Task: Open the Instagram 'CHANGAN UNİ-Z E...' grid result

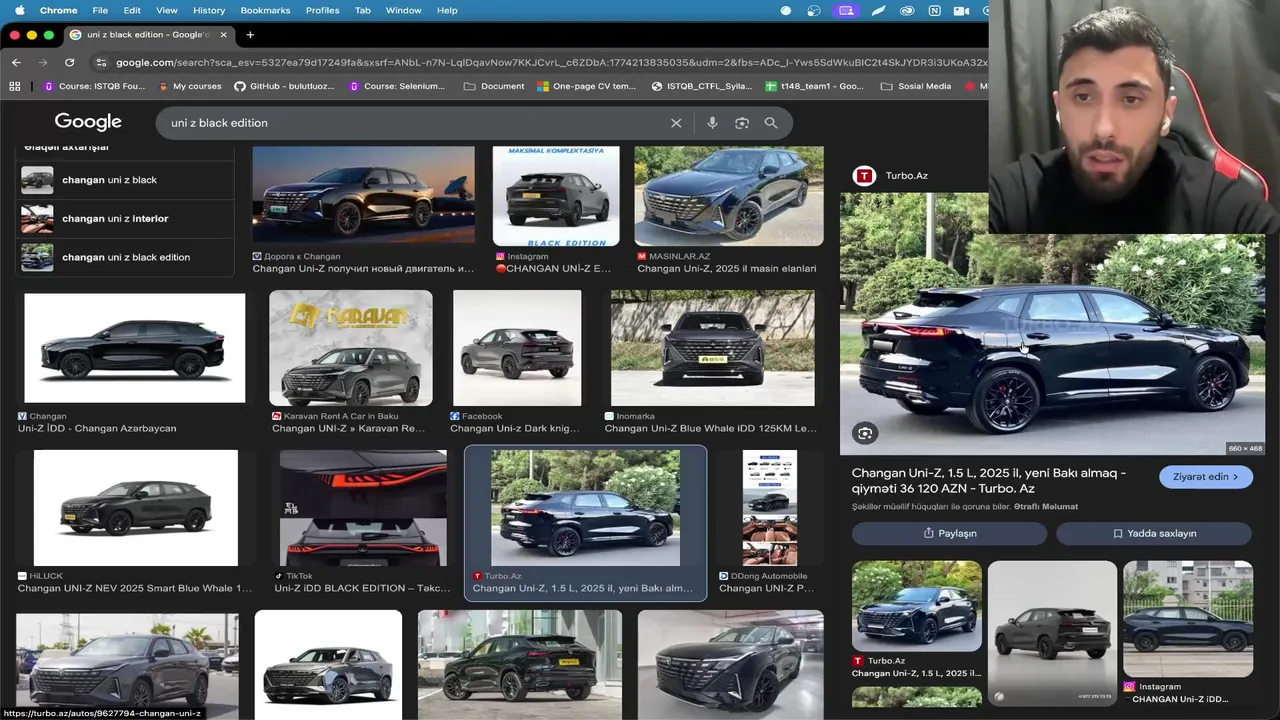Action: (x=556, y=195)
